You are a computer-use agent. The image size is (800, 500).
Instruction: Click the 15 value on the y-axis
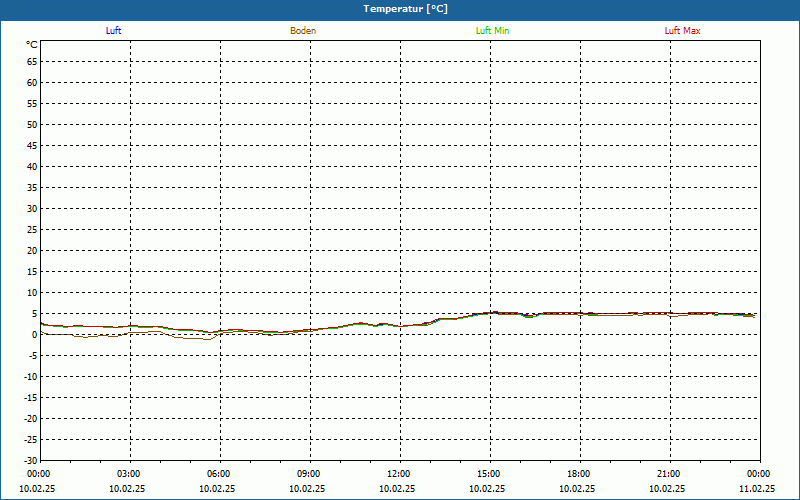coord(32,272)
